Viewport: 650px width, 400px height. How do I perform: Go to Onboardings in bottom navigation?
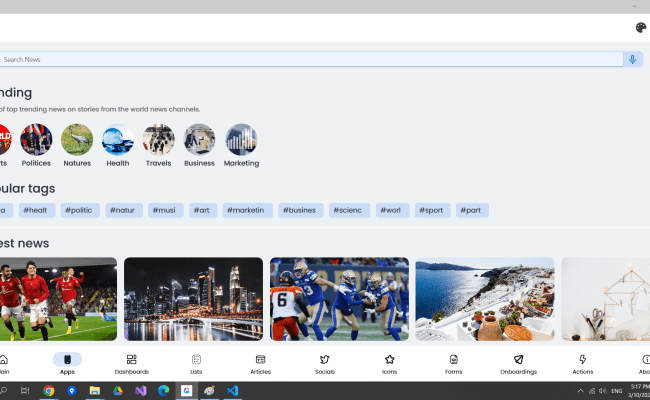click(x=518, y=364)
